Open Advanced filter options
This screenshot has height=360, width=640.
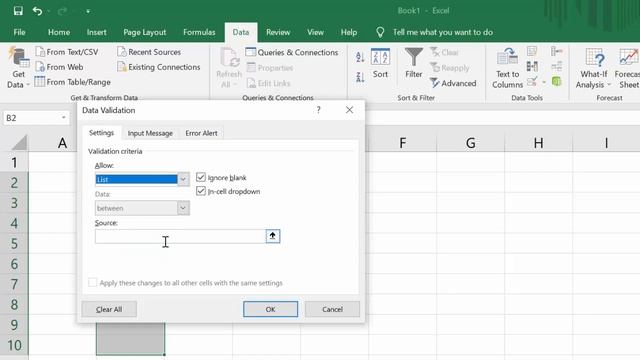tap(453, 83)
